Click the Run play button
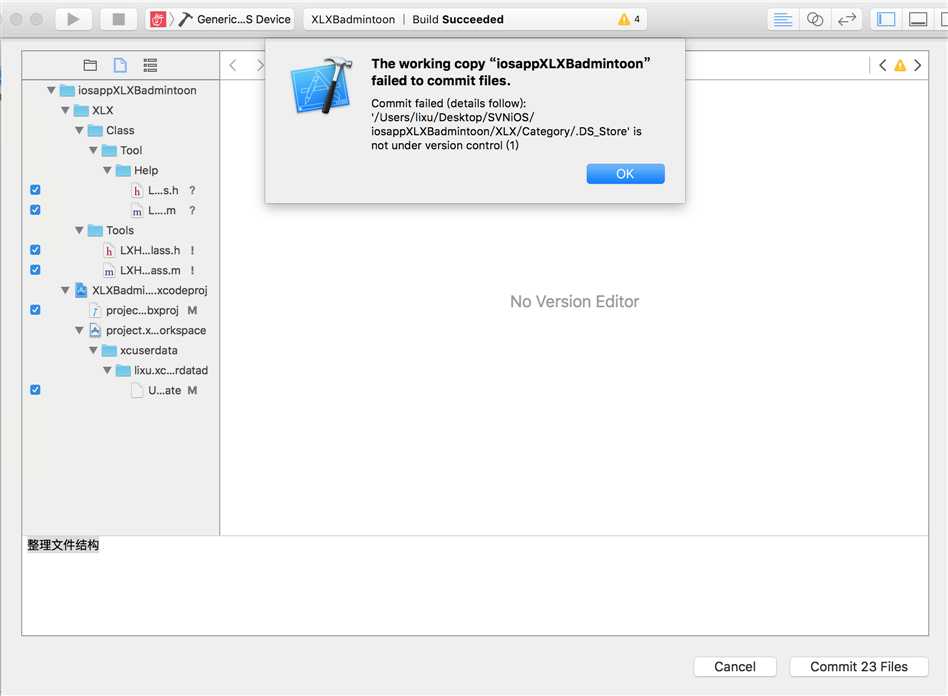The width and height of the screenshot is (948, 696). 73,19
